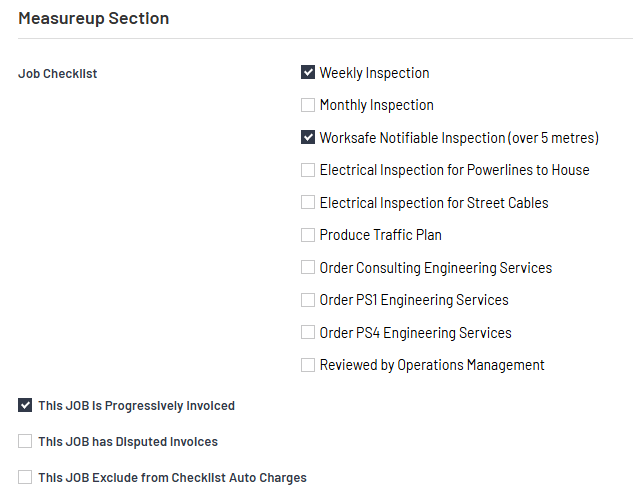Click the 'Monthly Inspection' label text
633x500 pixels.
click(376, 105)
